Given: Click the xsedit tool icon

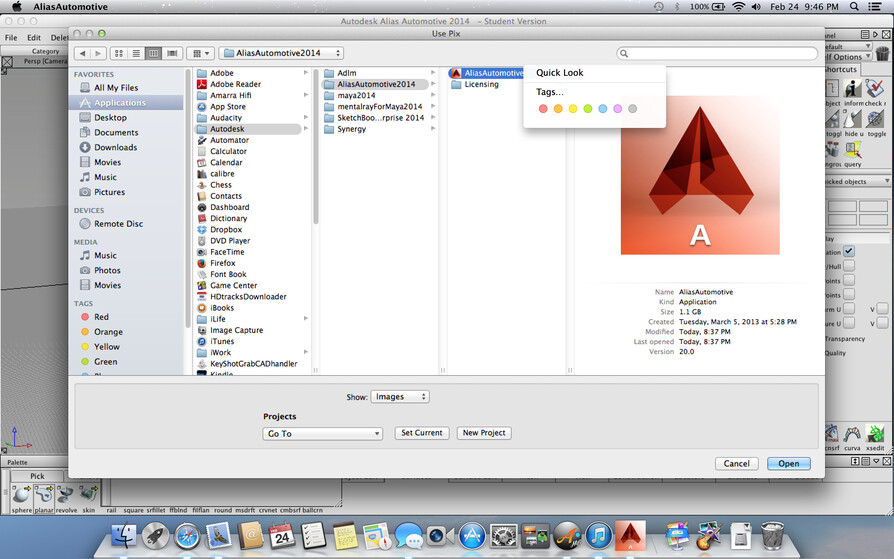Looking at the screenshot, I should point(875,434).
